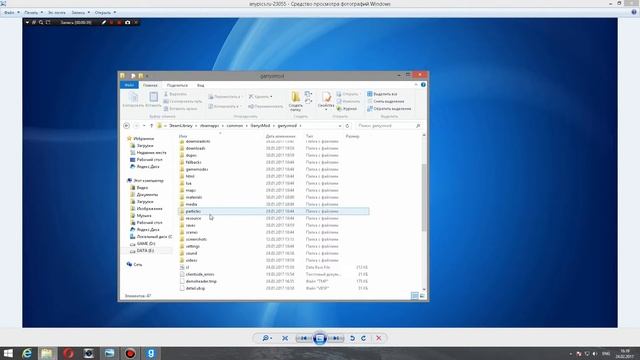Select Сеть in the navigation pane
The width and height of the screenshot is (640, 360).
(x=134, y=264)
